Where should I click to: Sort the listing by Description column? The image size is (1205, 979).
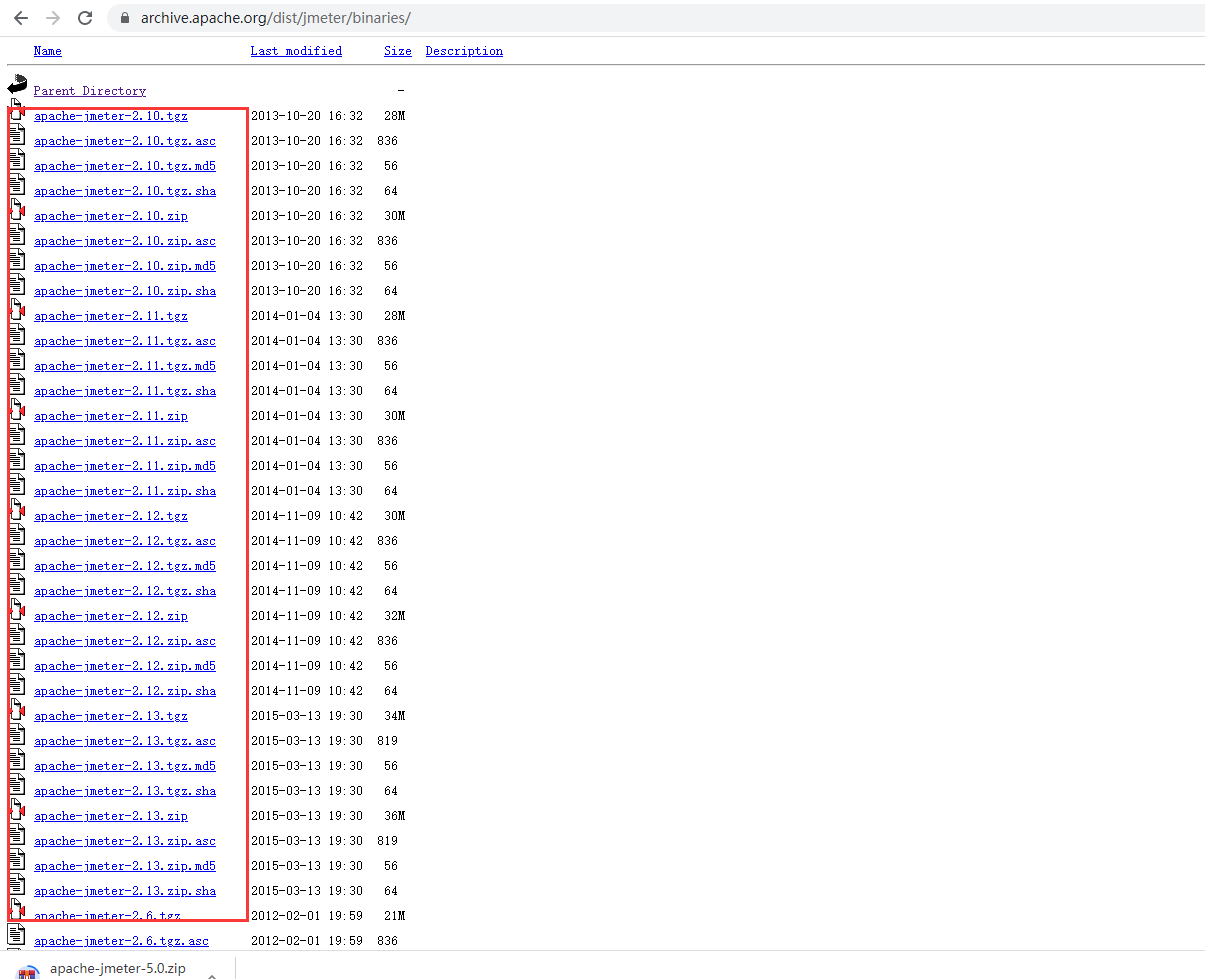(464, 51)
